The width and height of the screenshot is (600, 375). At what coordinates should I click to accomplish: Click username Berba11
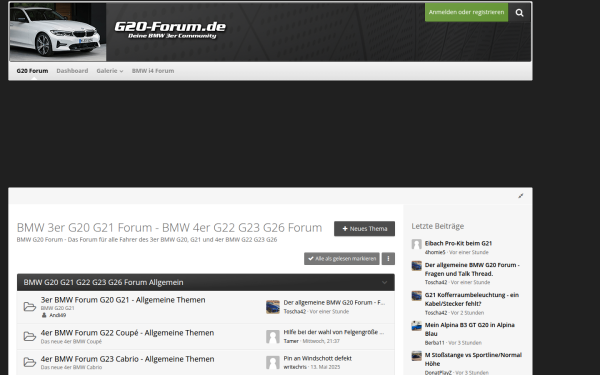coord(434,343)
